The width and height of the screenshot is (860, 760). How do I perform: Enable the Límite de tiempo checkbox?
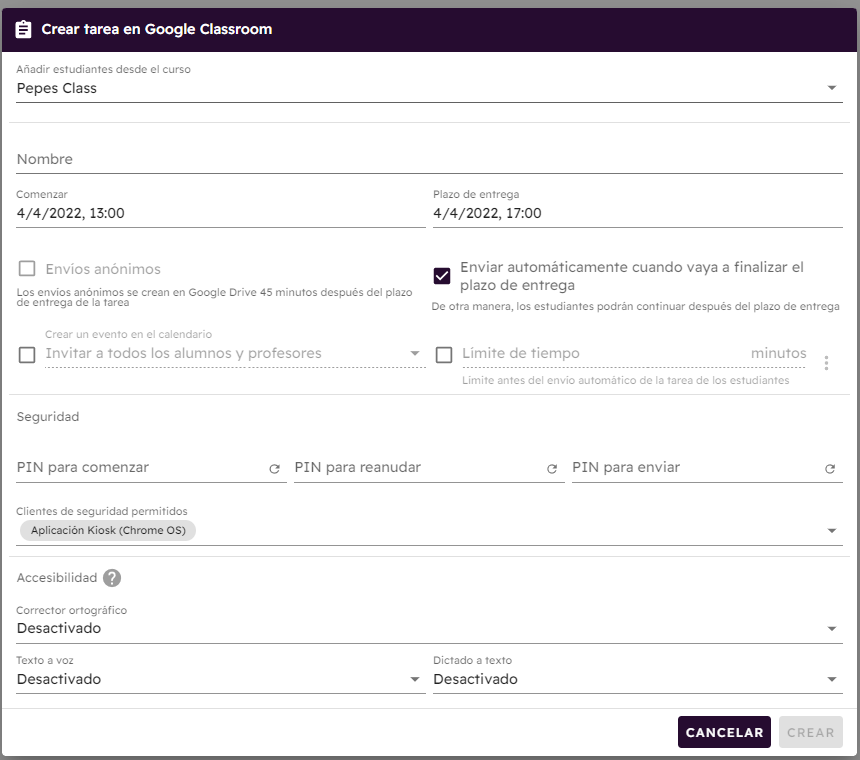pyautogui.click(x=444, y=355)
